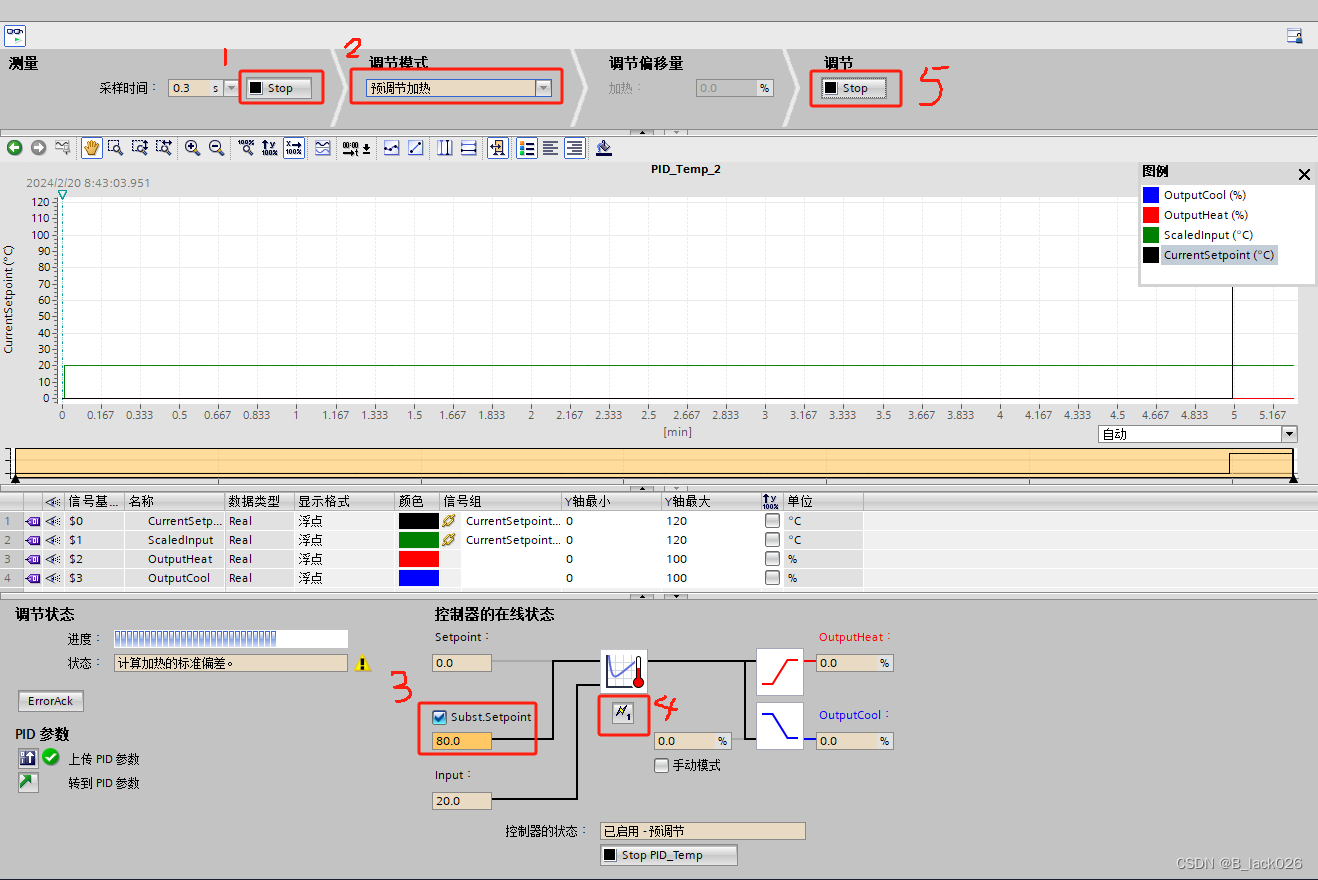Click the 80.0 substitute setpoint field

click(x=461, y=741)
